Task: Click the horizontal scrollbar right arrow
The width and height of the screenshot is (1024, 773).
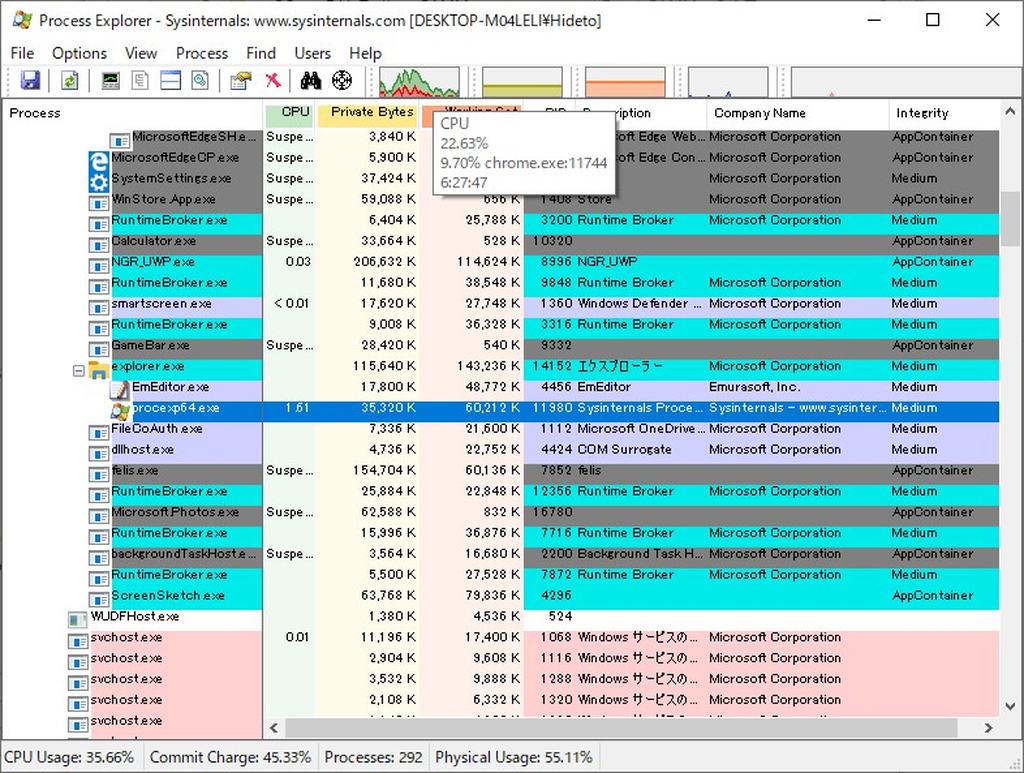Action: (x=986, y=728)
